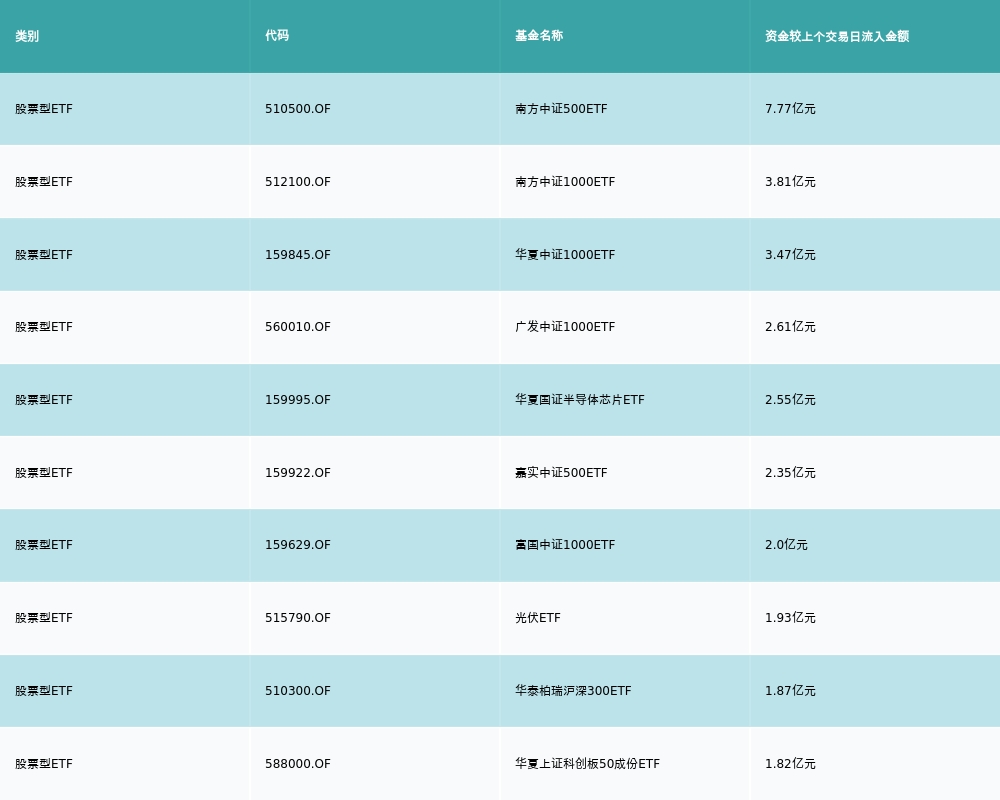
Task: Select code 159845.OF
Action: tap(298, 255)
